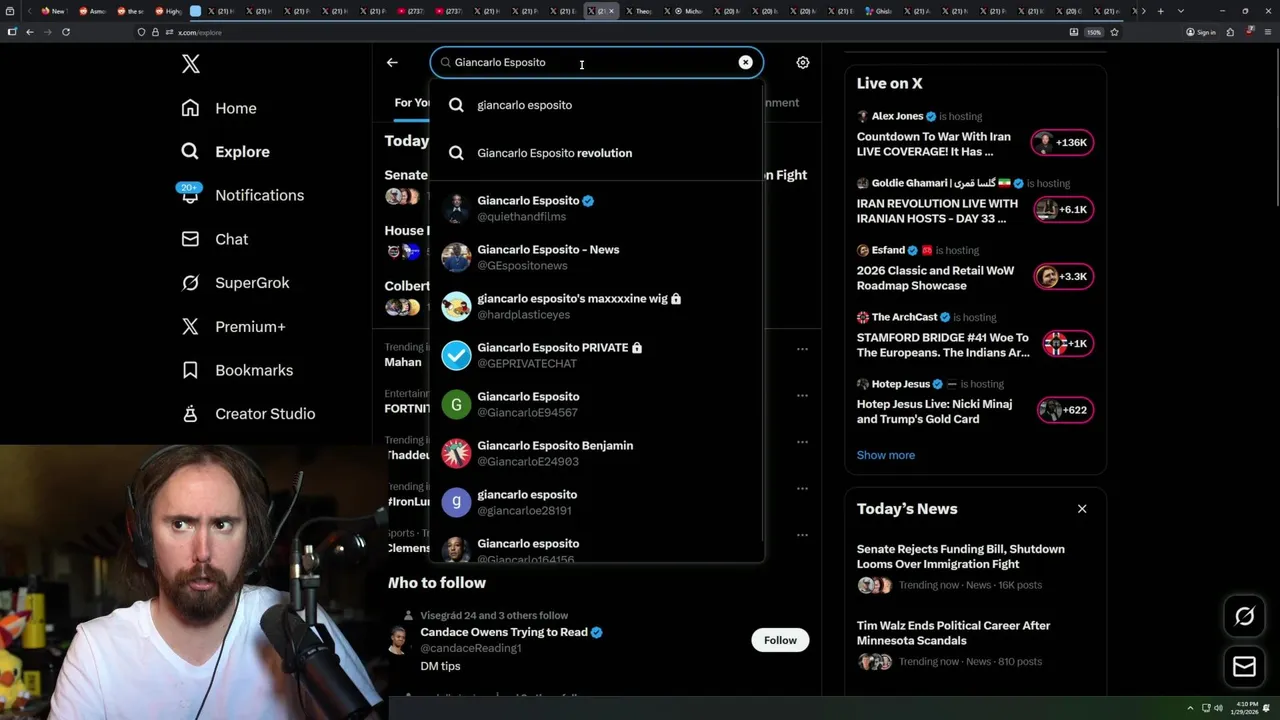The image size is (1280, 720).
Task: Open the Giancarlo Esposito - News account
Action: click(x=597, y=257)
